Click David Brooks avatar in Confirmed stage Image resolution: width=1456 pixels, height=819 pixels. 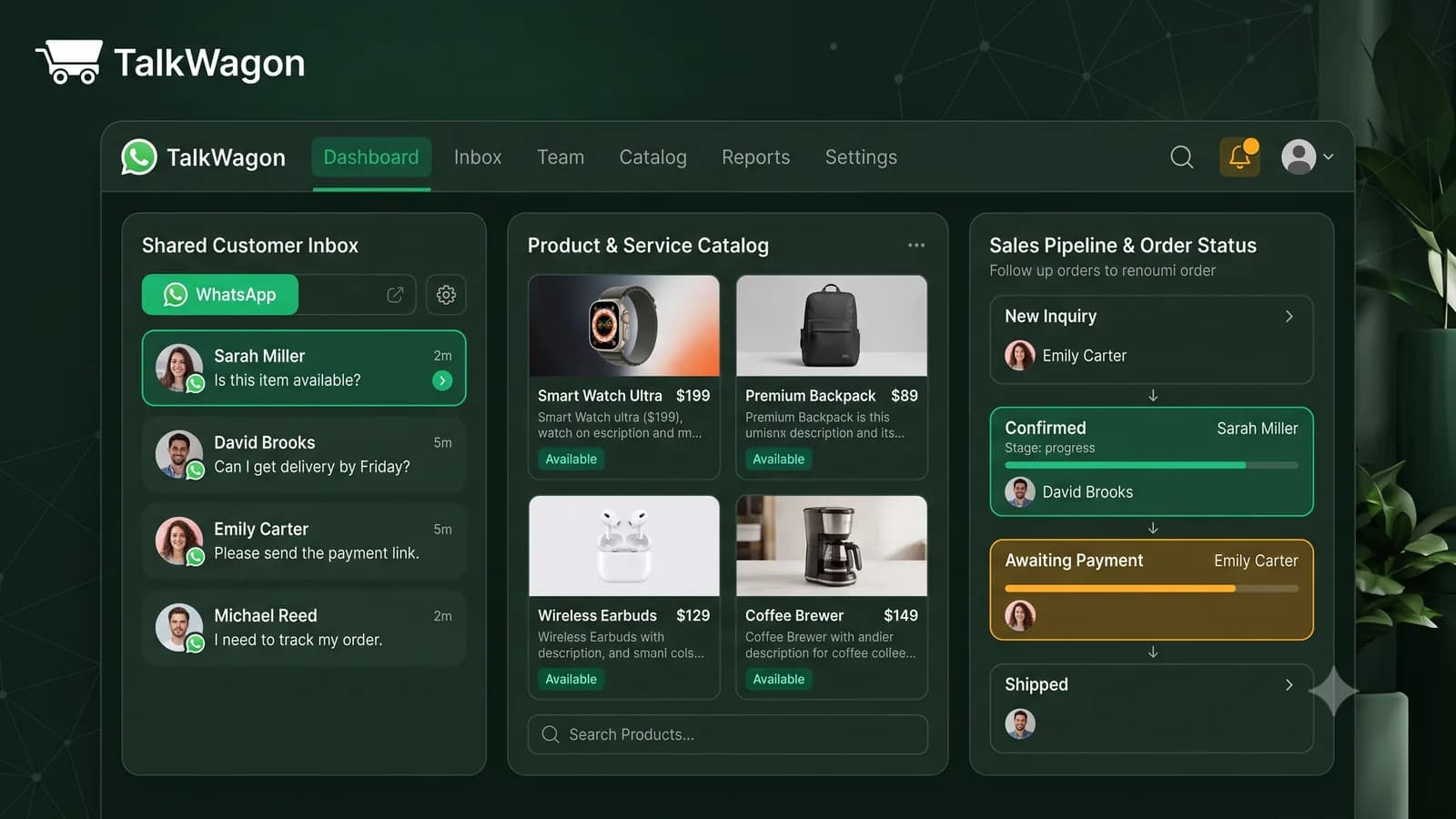click(1020, 491)
